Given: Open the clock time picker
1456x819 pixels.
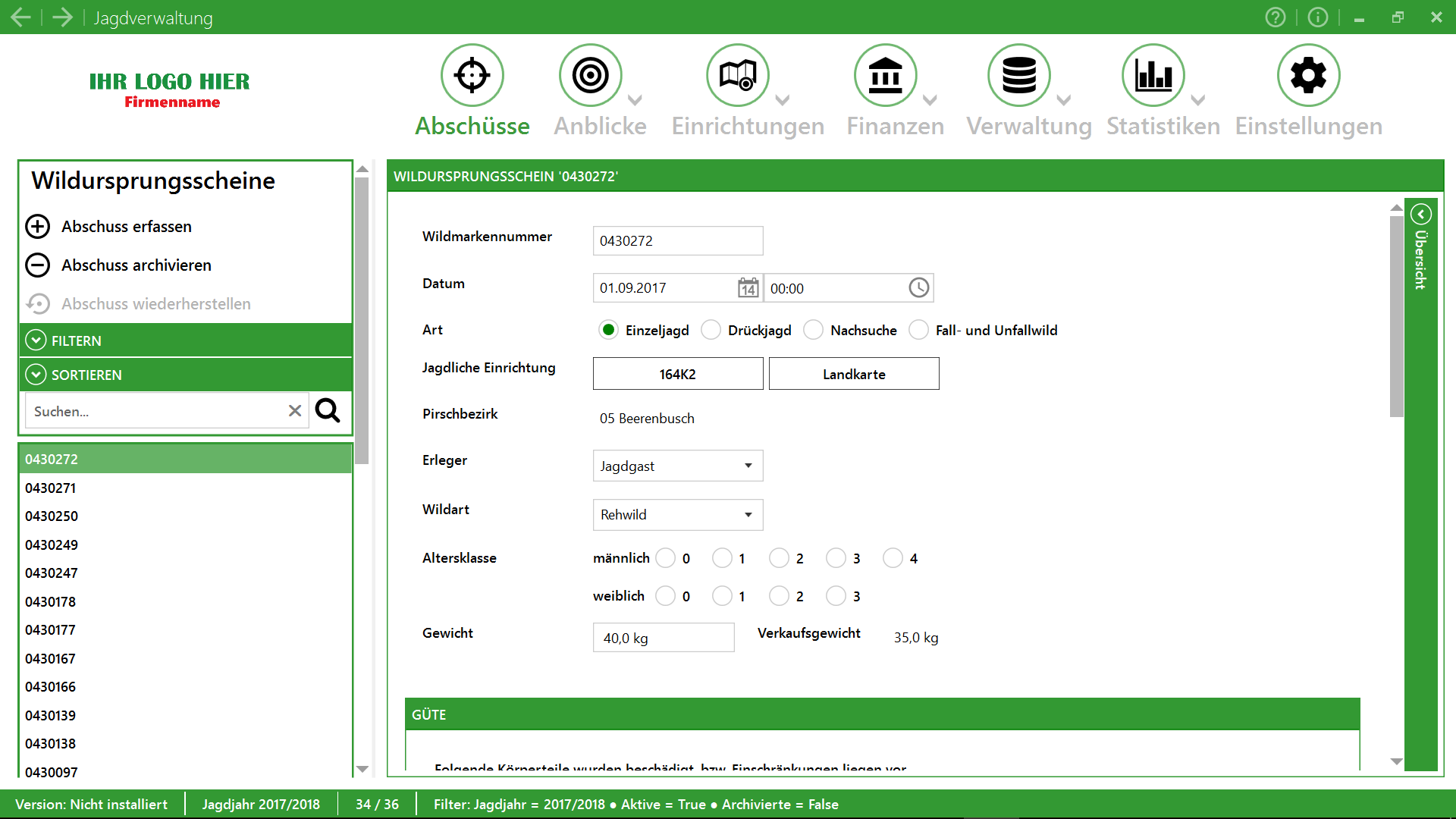Looking at the screenshot, I should point(918,287).
